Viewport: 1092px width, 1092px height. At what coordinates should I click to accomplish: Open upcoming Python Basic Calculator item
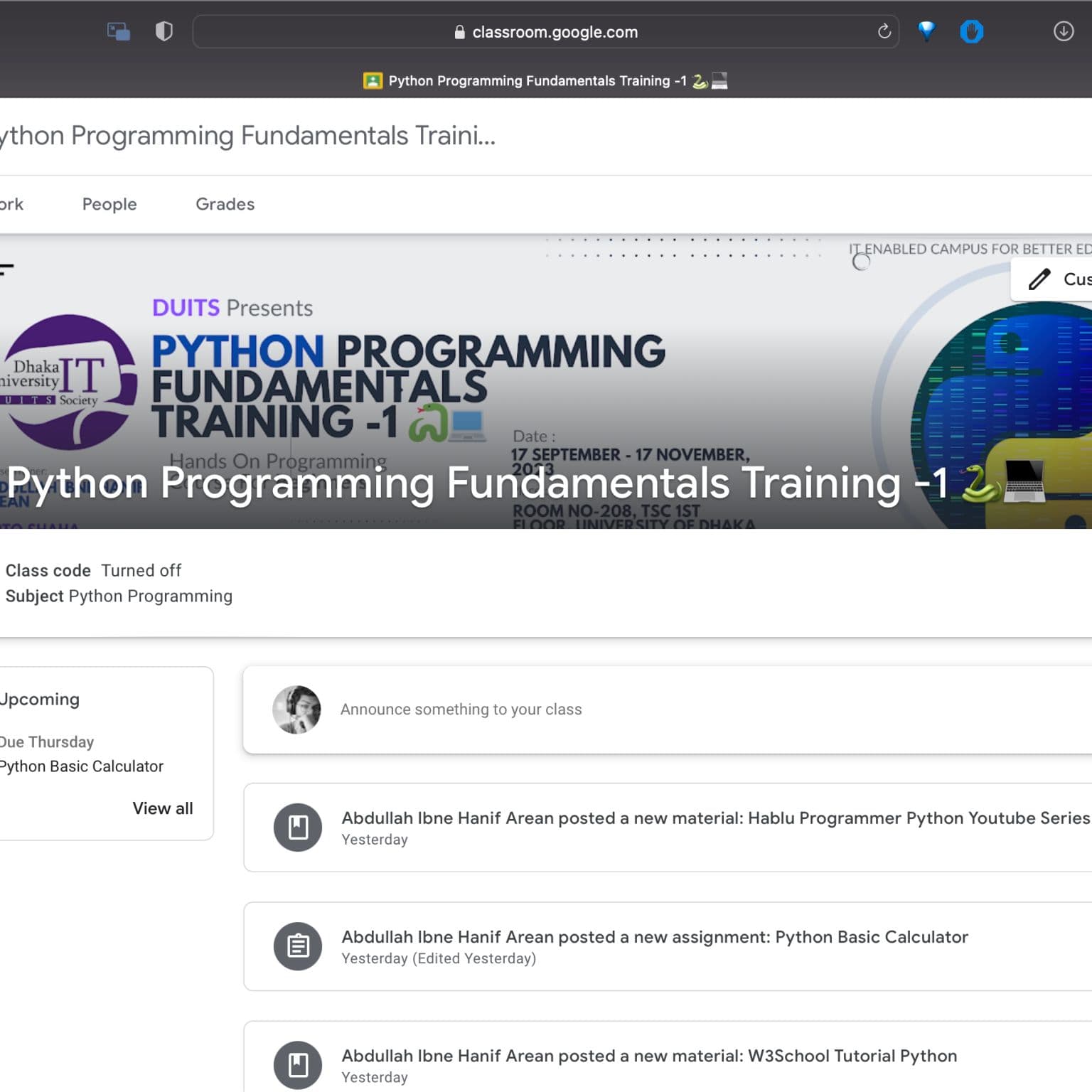point(81,766)
